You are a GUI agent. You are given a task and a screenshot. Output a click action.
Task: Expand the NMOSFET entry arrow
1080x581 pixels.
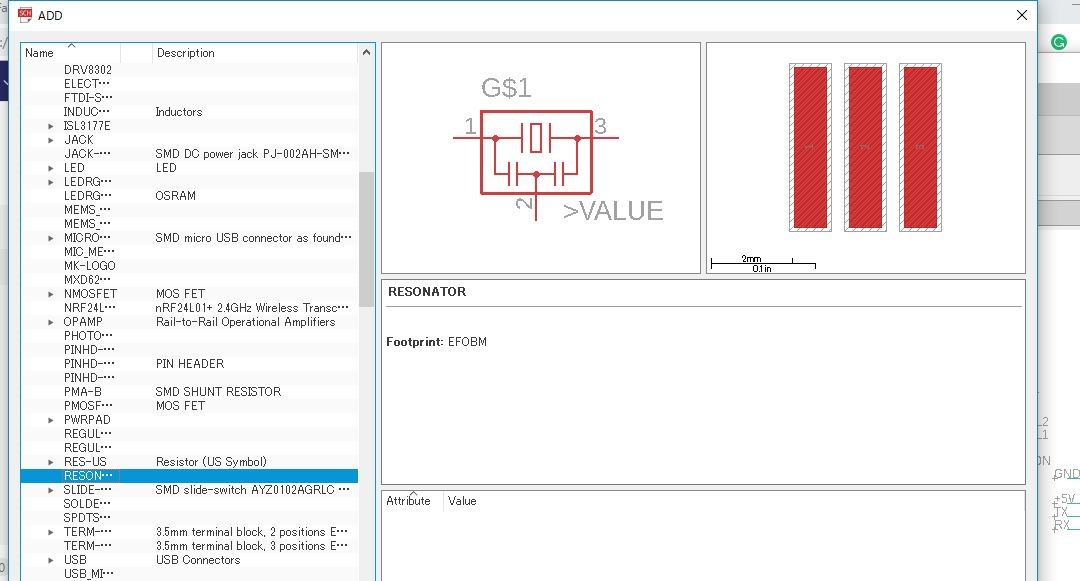point(51,294)
